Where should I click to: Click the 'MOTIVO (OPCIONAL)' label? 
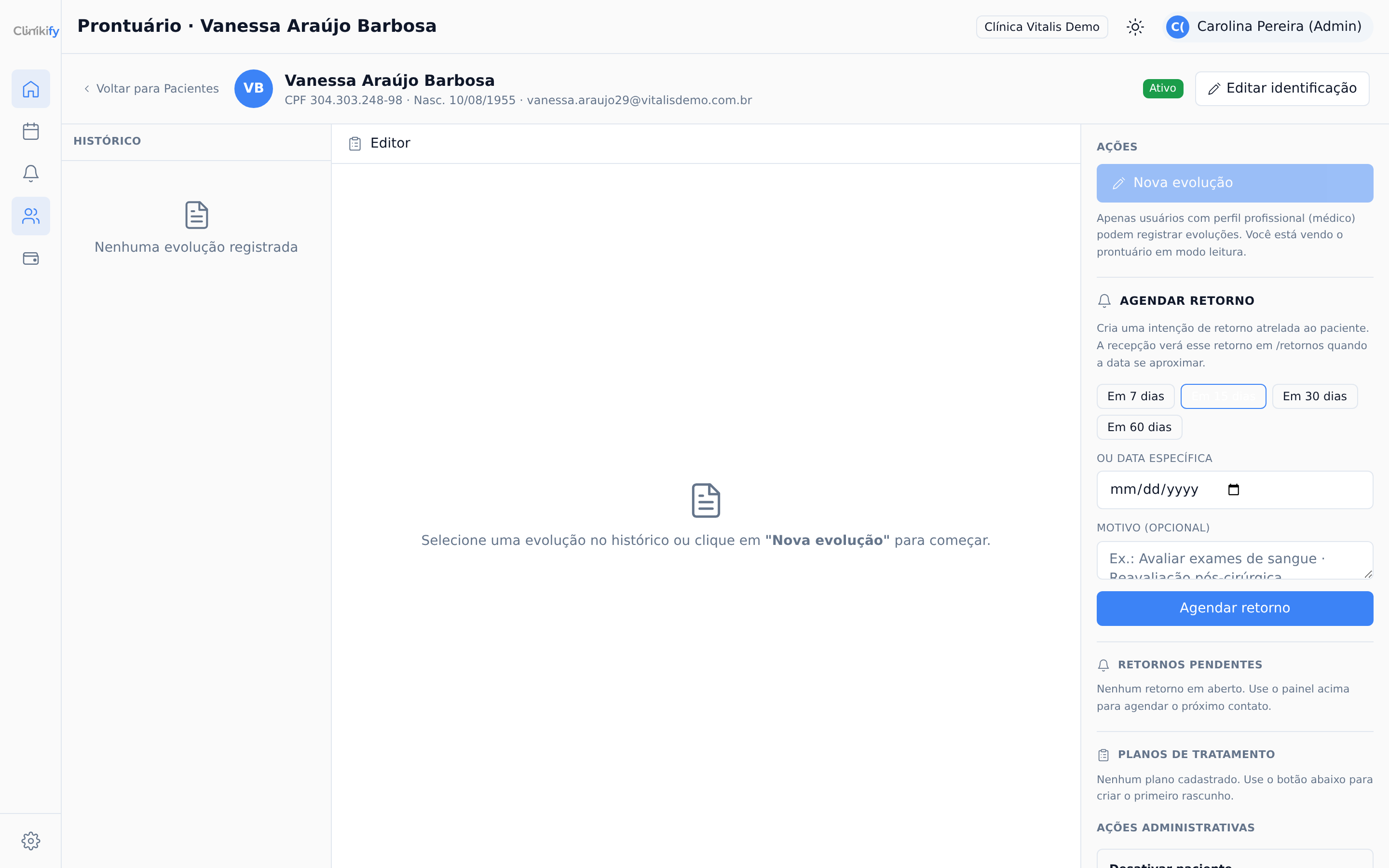pos(1153,528)
